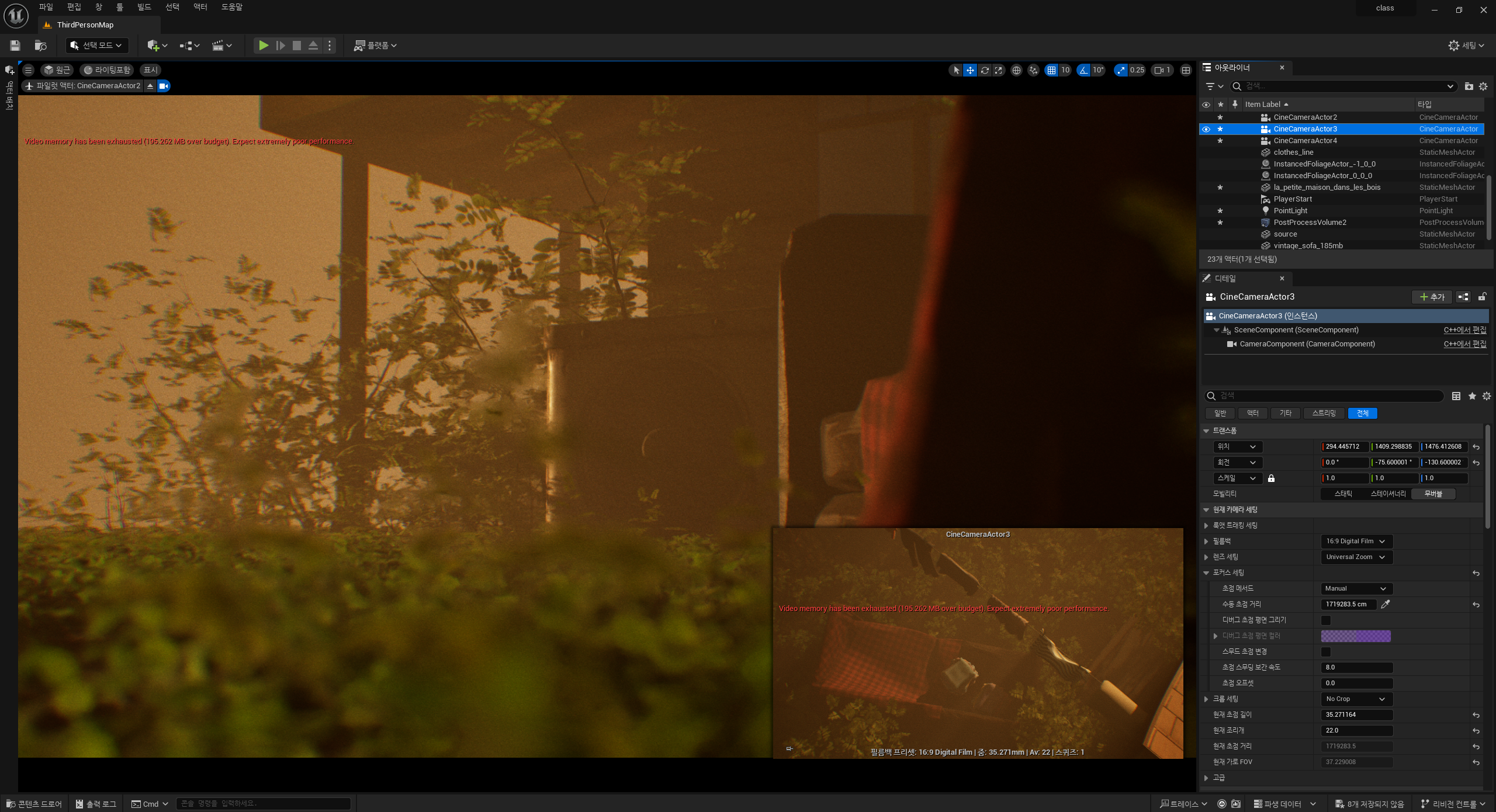Viewport: 1496px width, 812px height.
Task: Open the outliner settings gear icon
Action: pyautogui.click(x=1483, y=86)
